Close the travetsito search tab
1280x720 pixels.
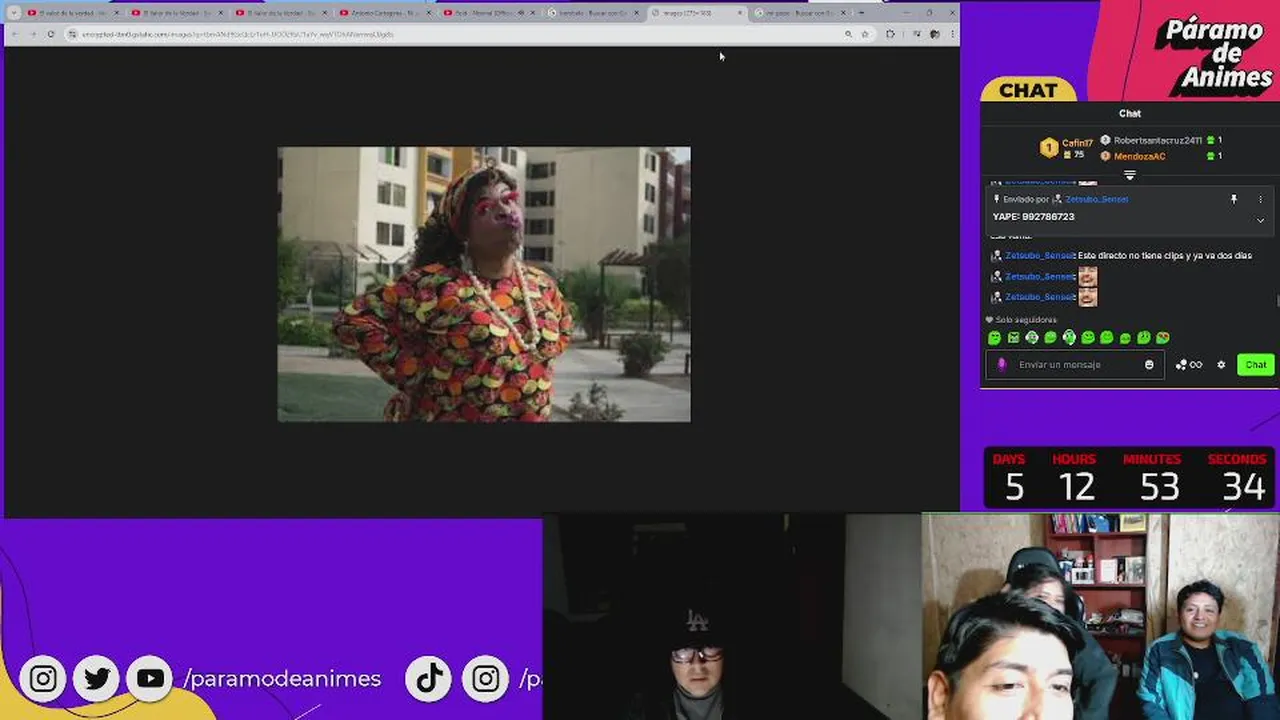[636, 13]
